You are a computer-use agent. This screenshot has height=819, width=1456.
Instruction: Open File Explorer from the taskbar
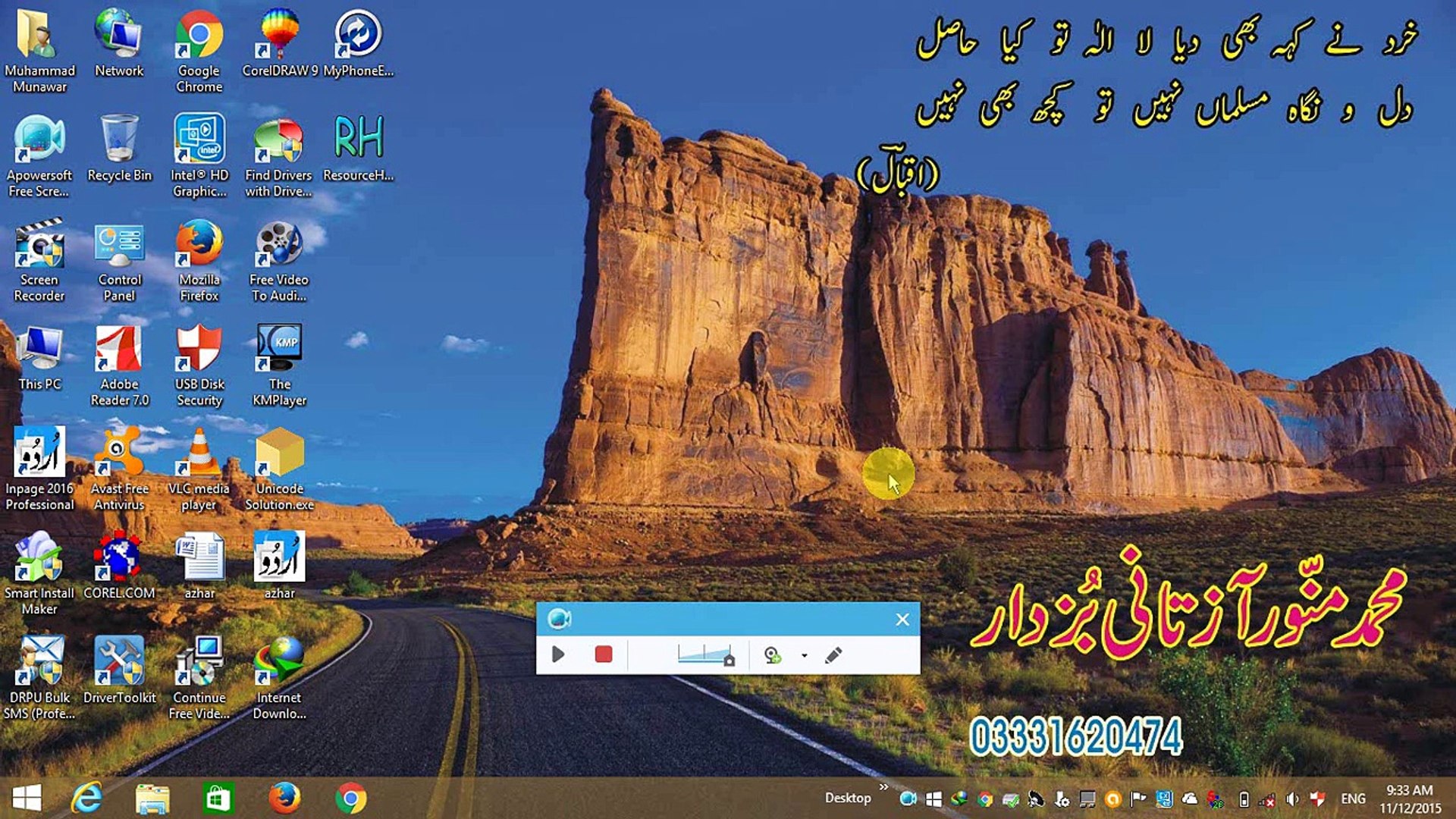[152, 799]
